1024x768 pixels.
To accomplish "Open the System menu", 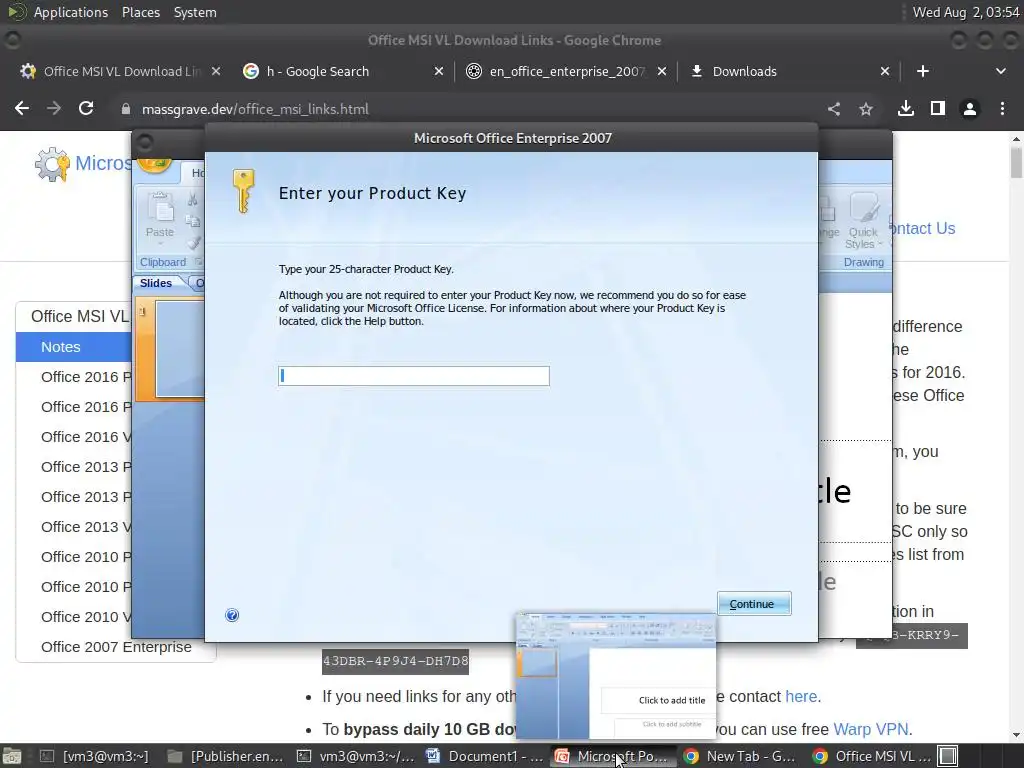I will pos(195,12).
